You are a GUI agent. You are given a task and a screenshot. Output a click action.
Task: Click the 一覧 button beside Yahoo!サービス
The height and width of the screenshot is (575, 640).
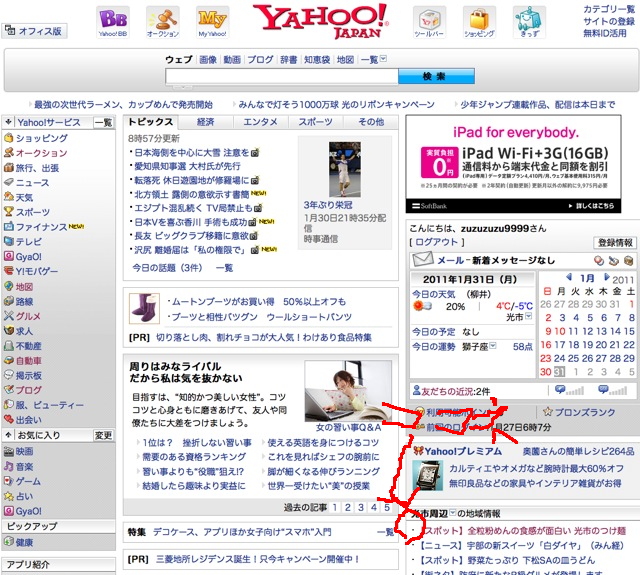(x=103, y=122)
